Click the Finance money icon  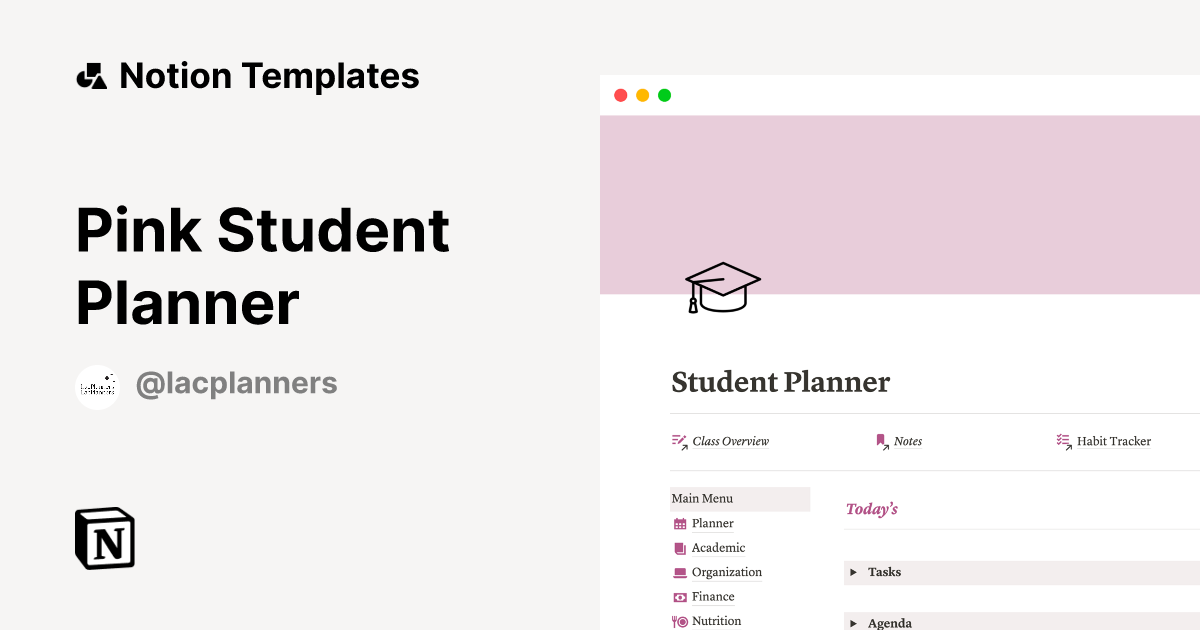[x=680, y=597]
